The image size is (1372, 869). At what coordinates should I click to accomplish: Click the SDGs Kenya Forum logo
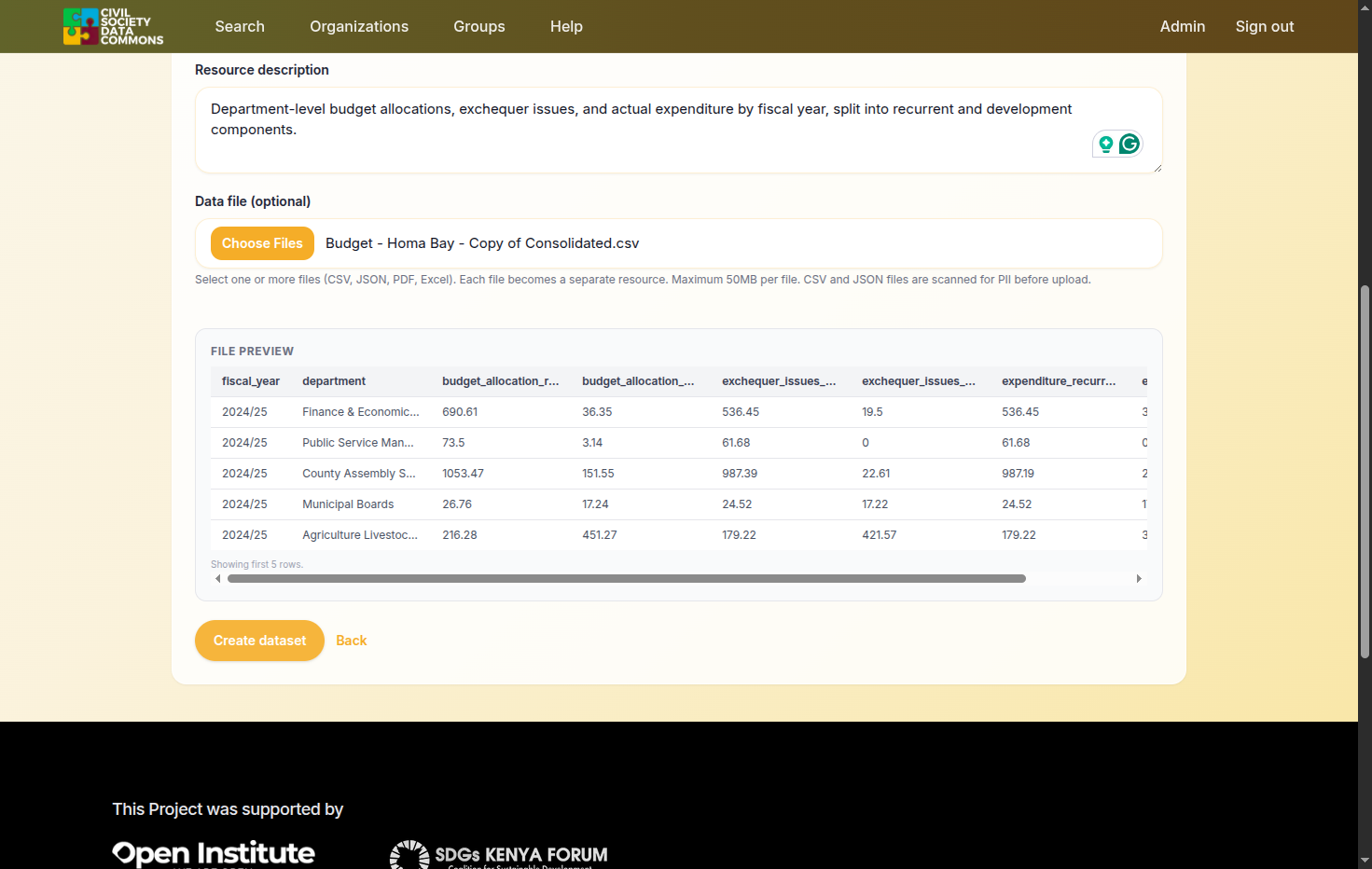point(499,855)
